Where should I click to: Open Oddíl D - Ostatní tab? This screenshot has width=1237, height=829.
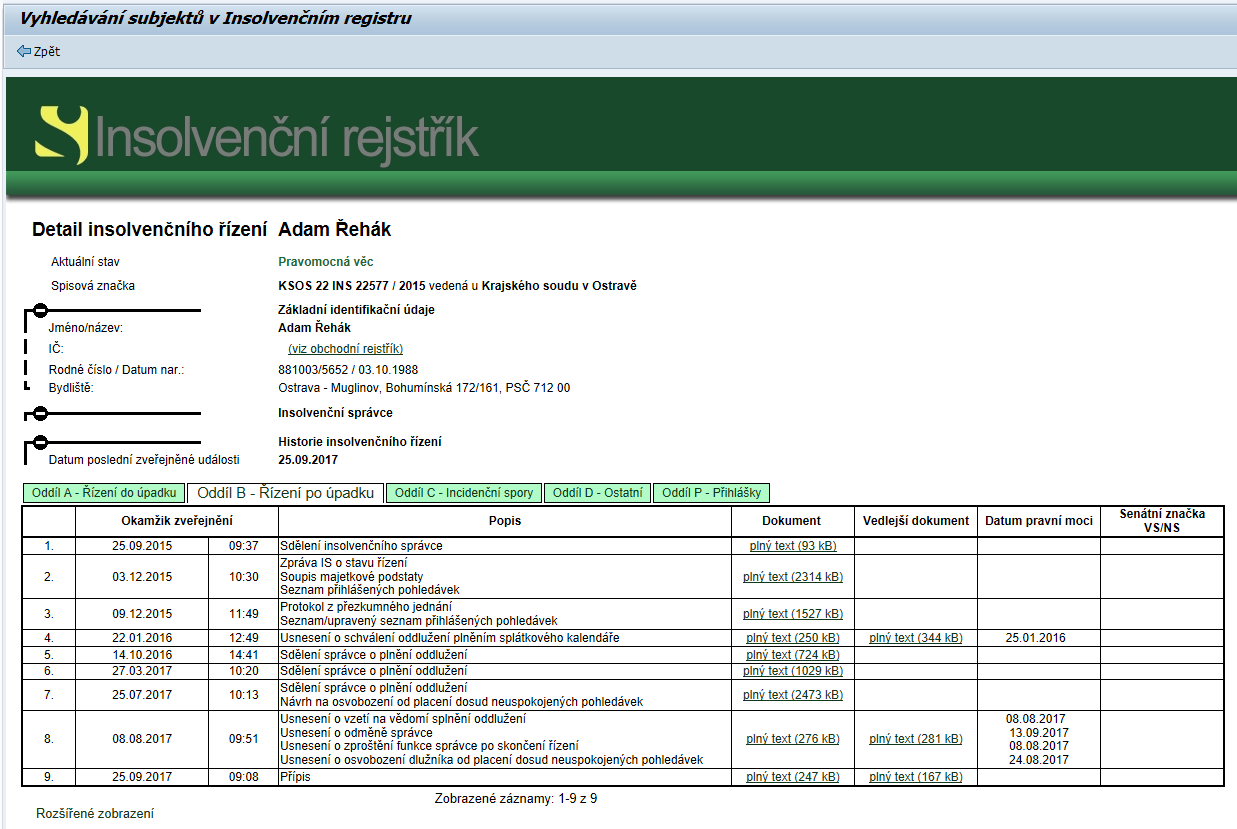597,493
